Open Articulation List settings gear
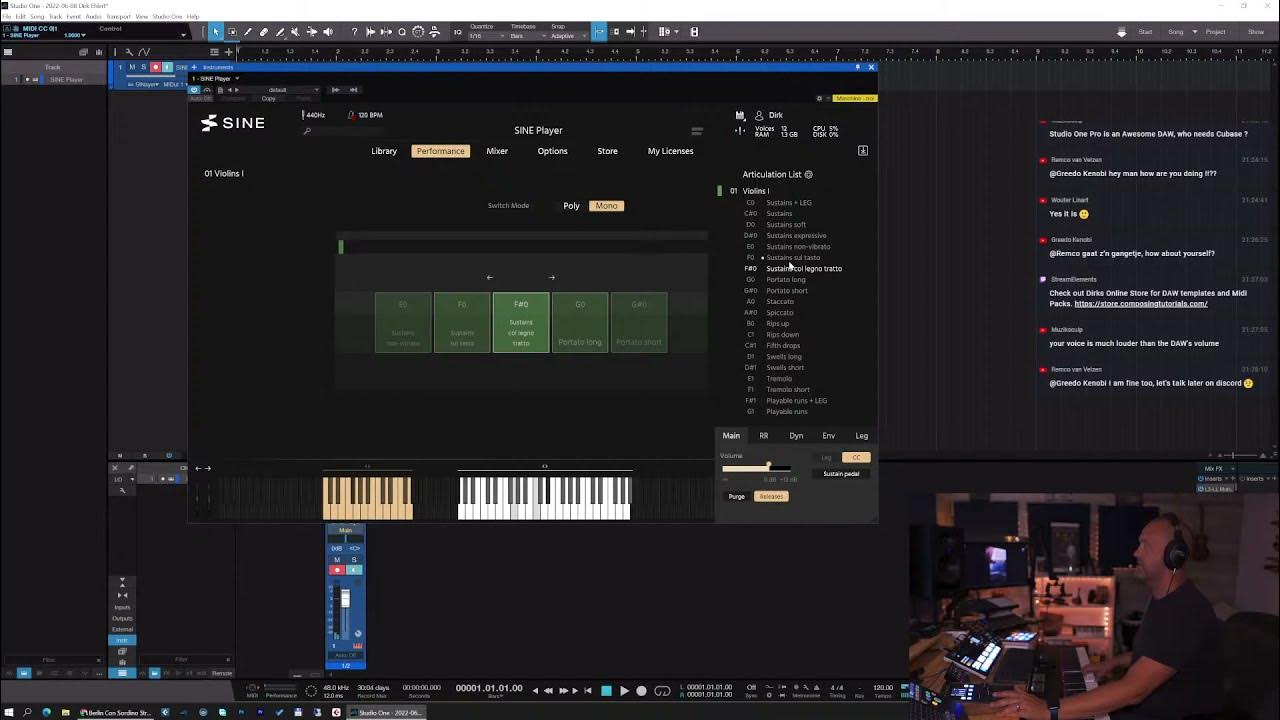 pyautogui.click(x=808, y=174)
